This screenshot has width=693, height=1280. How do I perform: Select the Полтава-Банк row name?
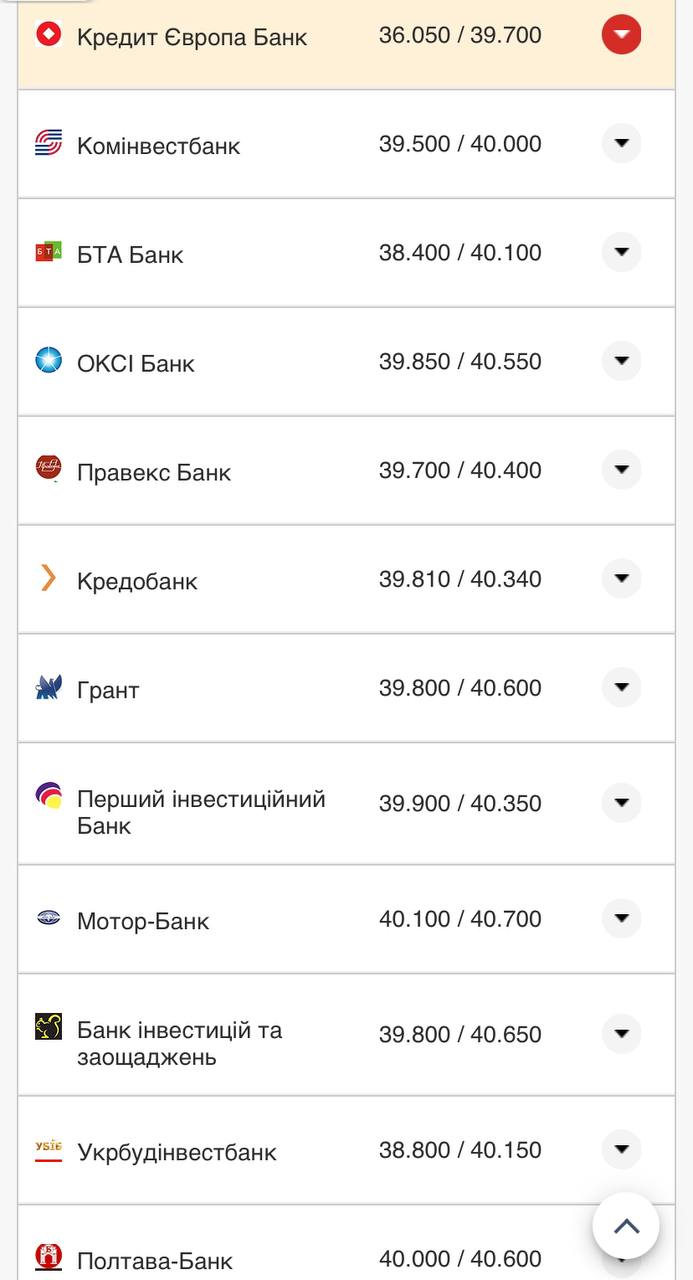(x=155, y=1260)
